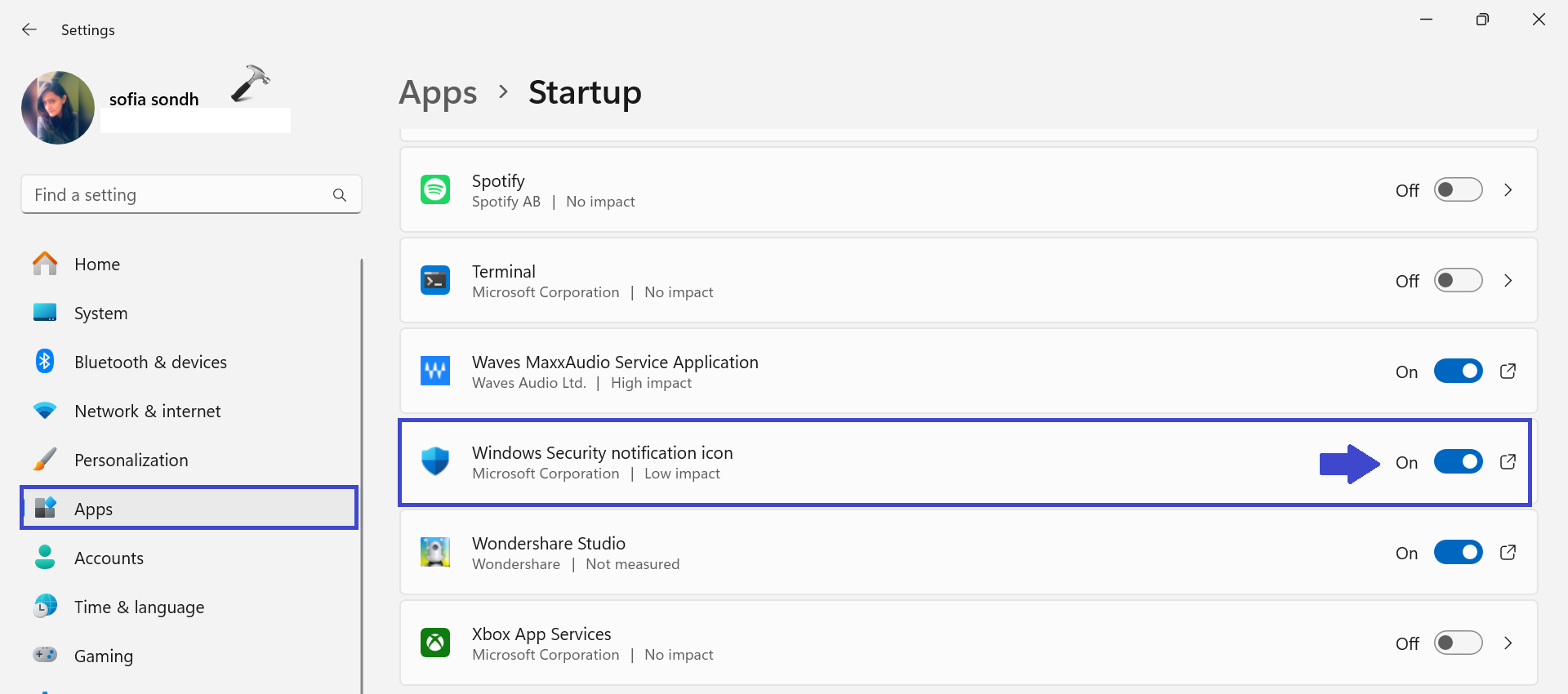Image resolution: width=1568 pixels, height=694 pixels.
Task: Open external link for Wondershare Studio
Action: tap(1508, 553)
